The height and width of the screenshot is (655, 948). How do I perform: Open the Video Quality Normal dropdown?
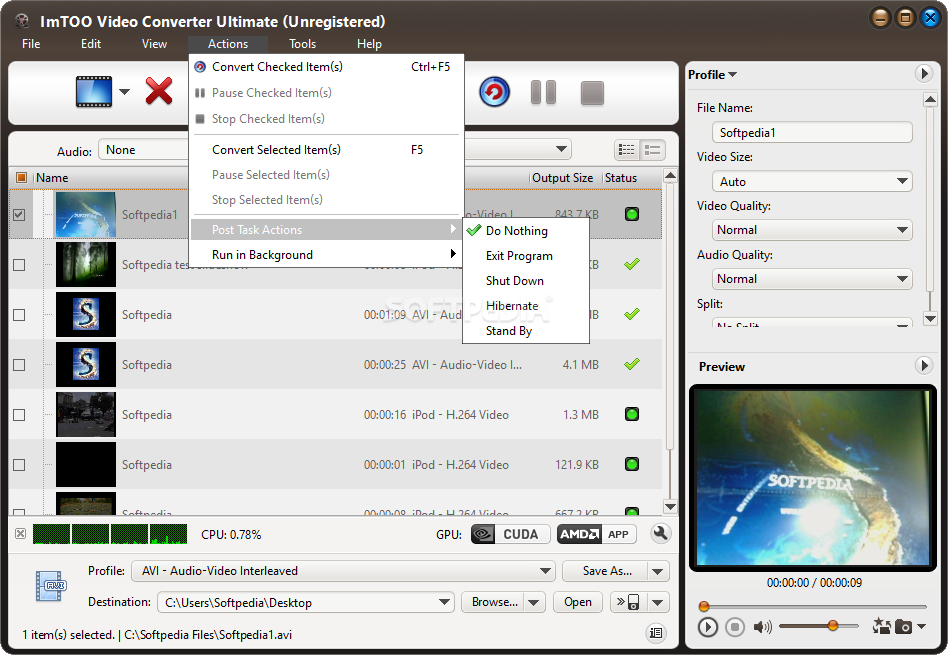pyautogui.click(x=812, y=230)
